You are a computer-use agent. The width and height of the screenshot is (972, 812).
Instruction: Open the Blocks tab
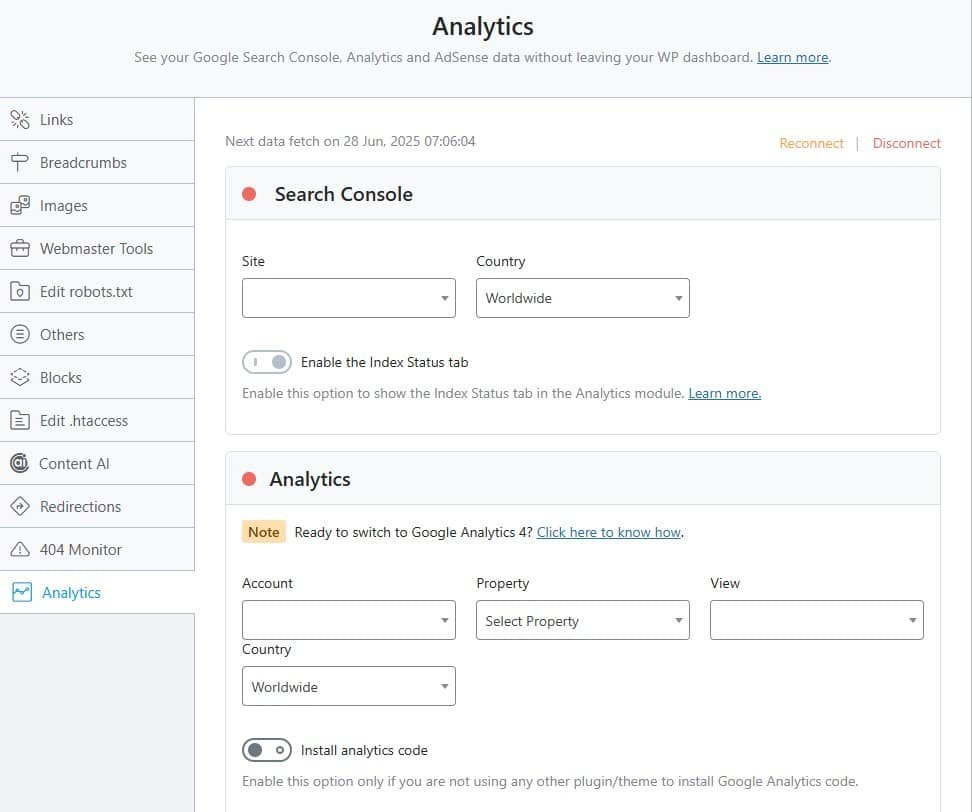[97, 377]
